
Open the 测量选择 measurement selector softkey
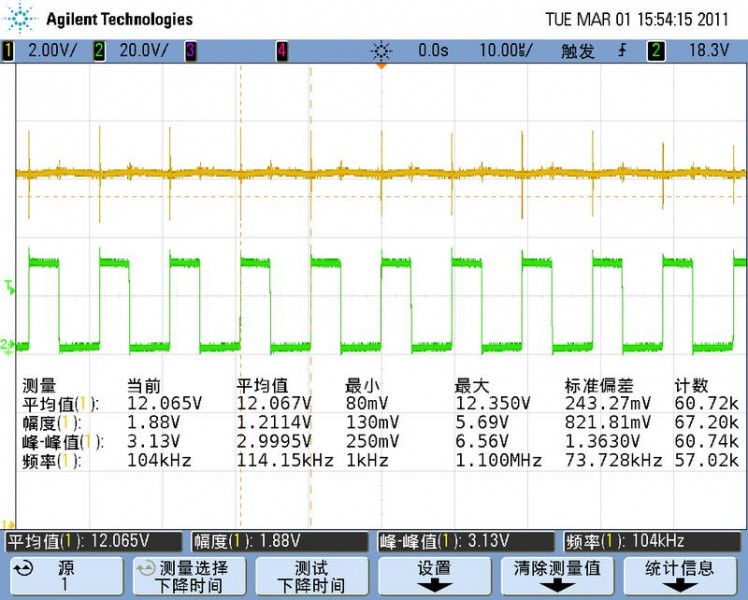click(187, 575)
